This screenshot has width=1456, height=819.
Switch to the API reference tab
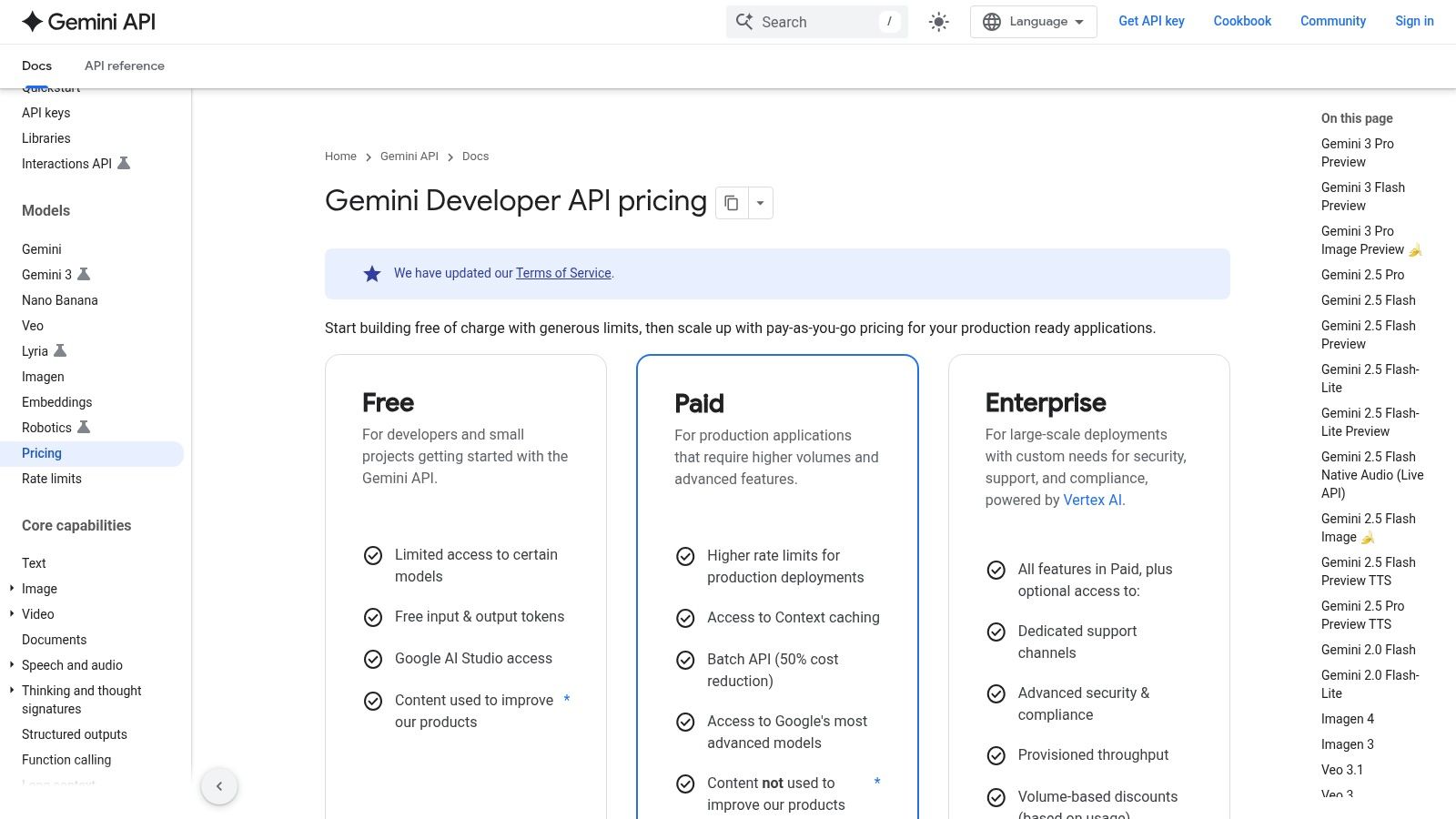124,65
